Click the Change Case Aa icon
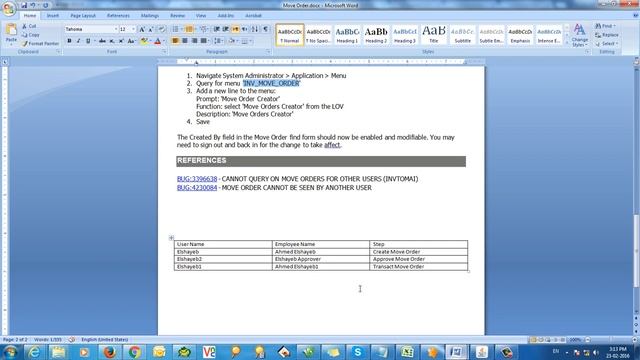This screenshot has height=360, width=640. 131,41
